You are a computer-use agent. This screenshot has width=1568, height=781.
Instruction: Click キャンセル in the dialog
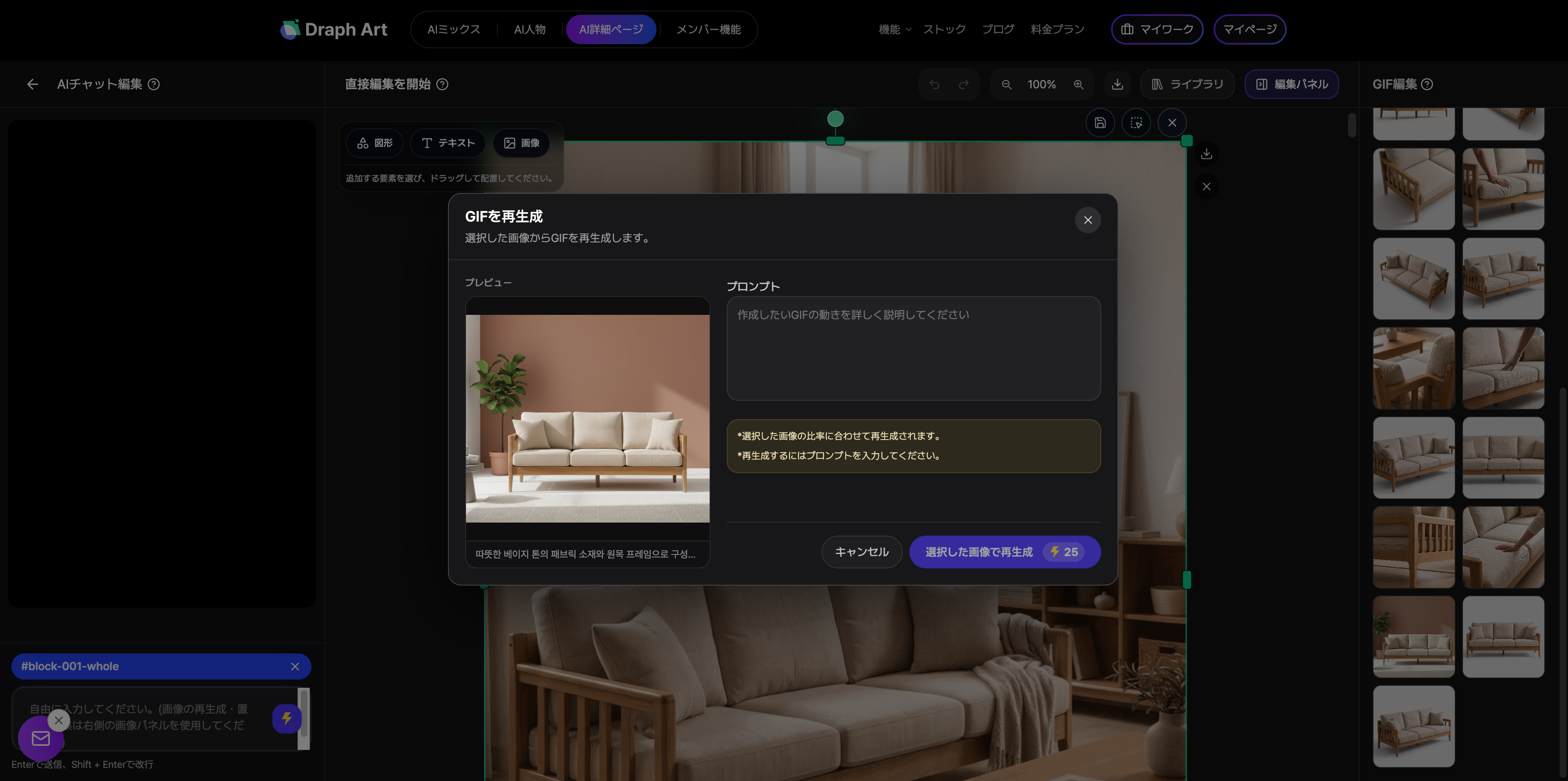(861, 552)
